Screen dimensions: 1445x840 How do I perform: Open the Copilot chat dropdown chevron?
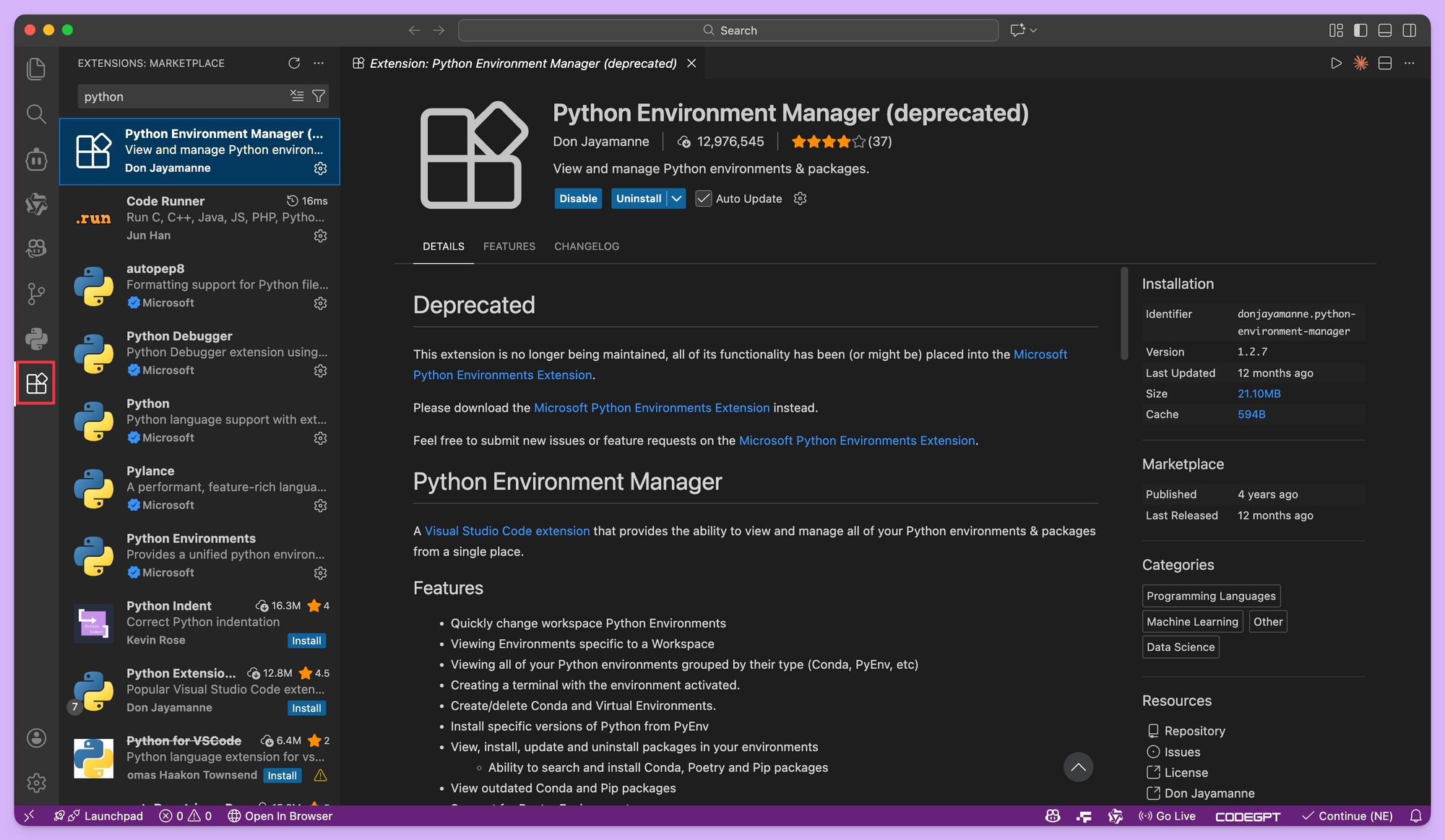click(1034, 30)
